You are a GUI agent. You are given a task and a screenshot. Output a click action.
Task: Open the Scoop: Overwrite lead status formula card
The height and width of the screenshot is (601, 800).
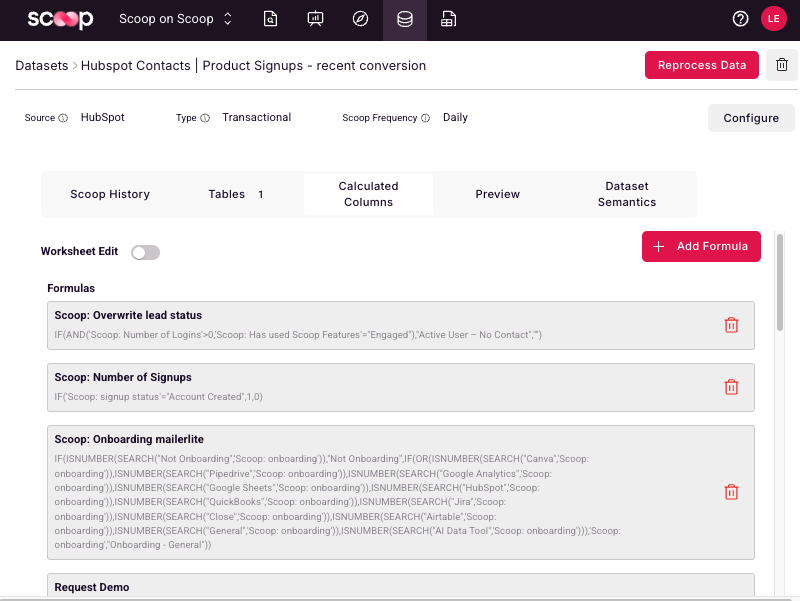401,325
